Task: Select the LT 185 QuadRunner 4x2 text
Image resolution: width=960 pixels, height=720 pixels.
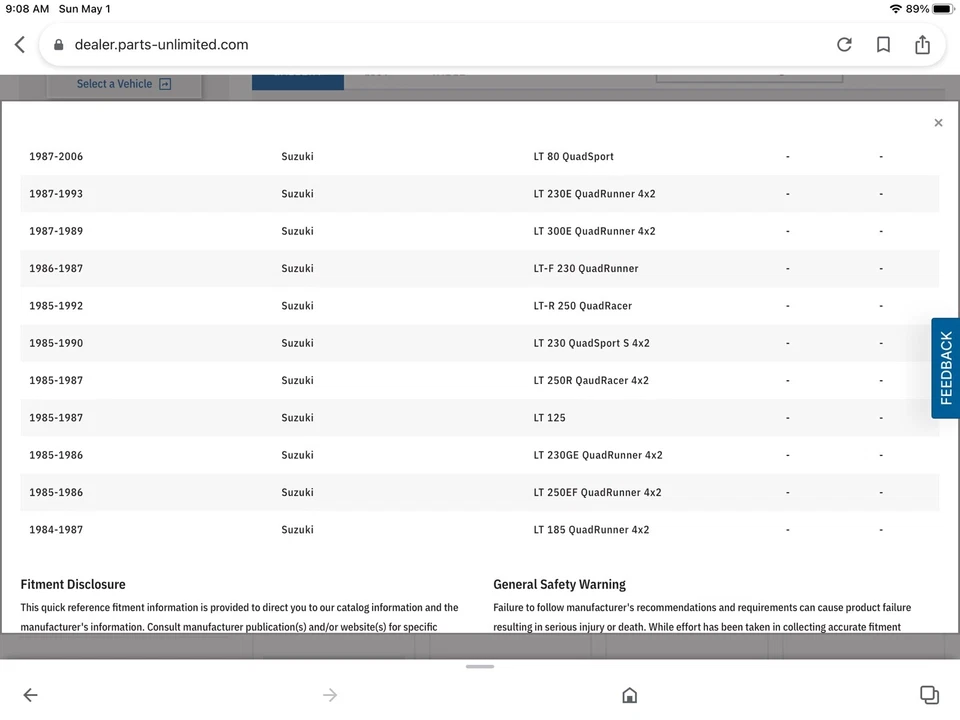Action: 591,530
